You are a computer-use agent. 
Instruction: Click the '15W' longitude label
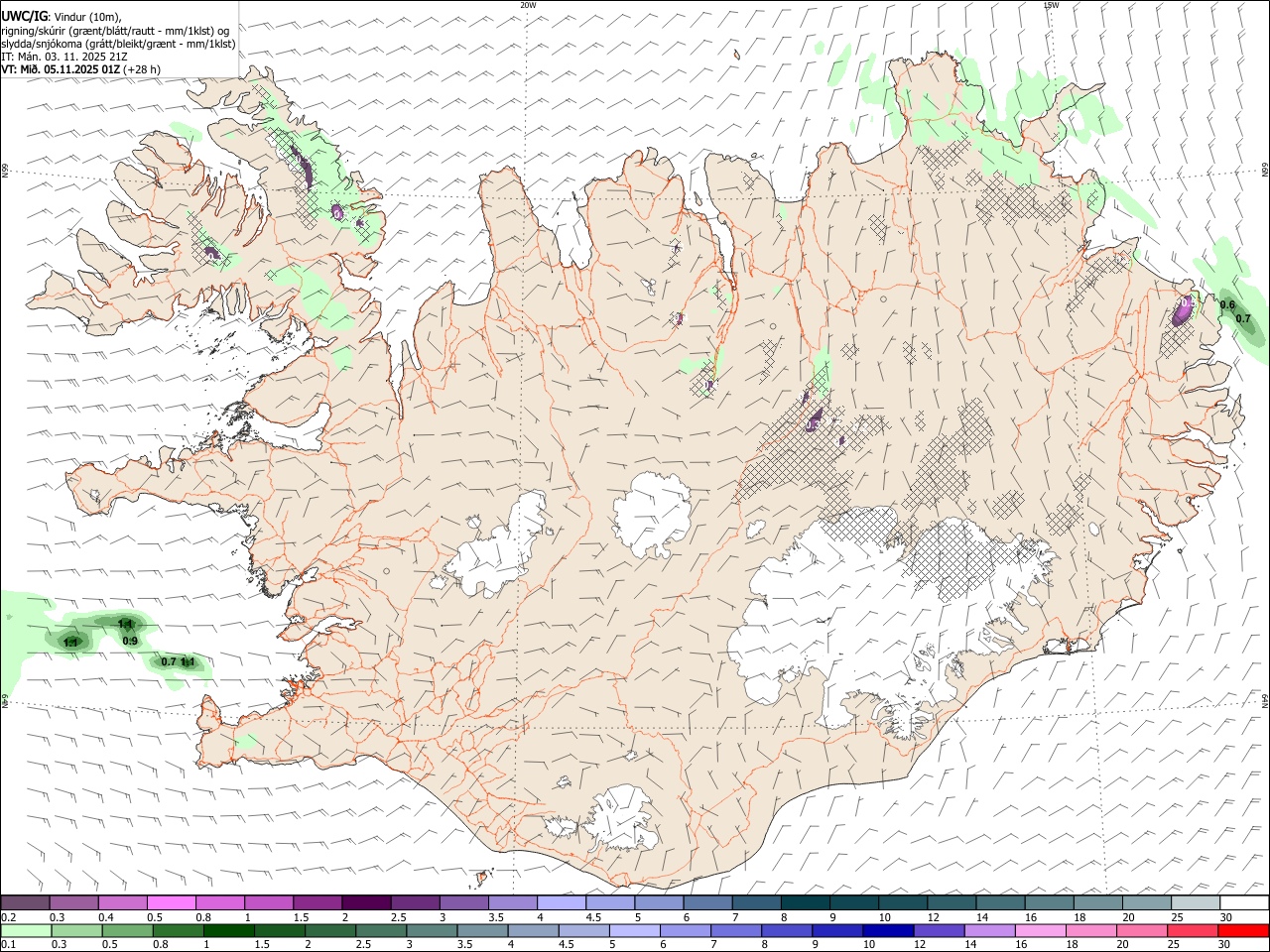(x=1050, y=5)
